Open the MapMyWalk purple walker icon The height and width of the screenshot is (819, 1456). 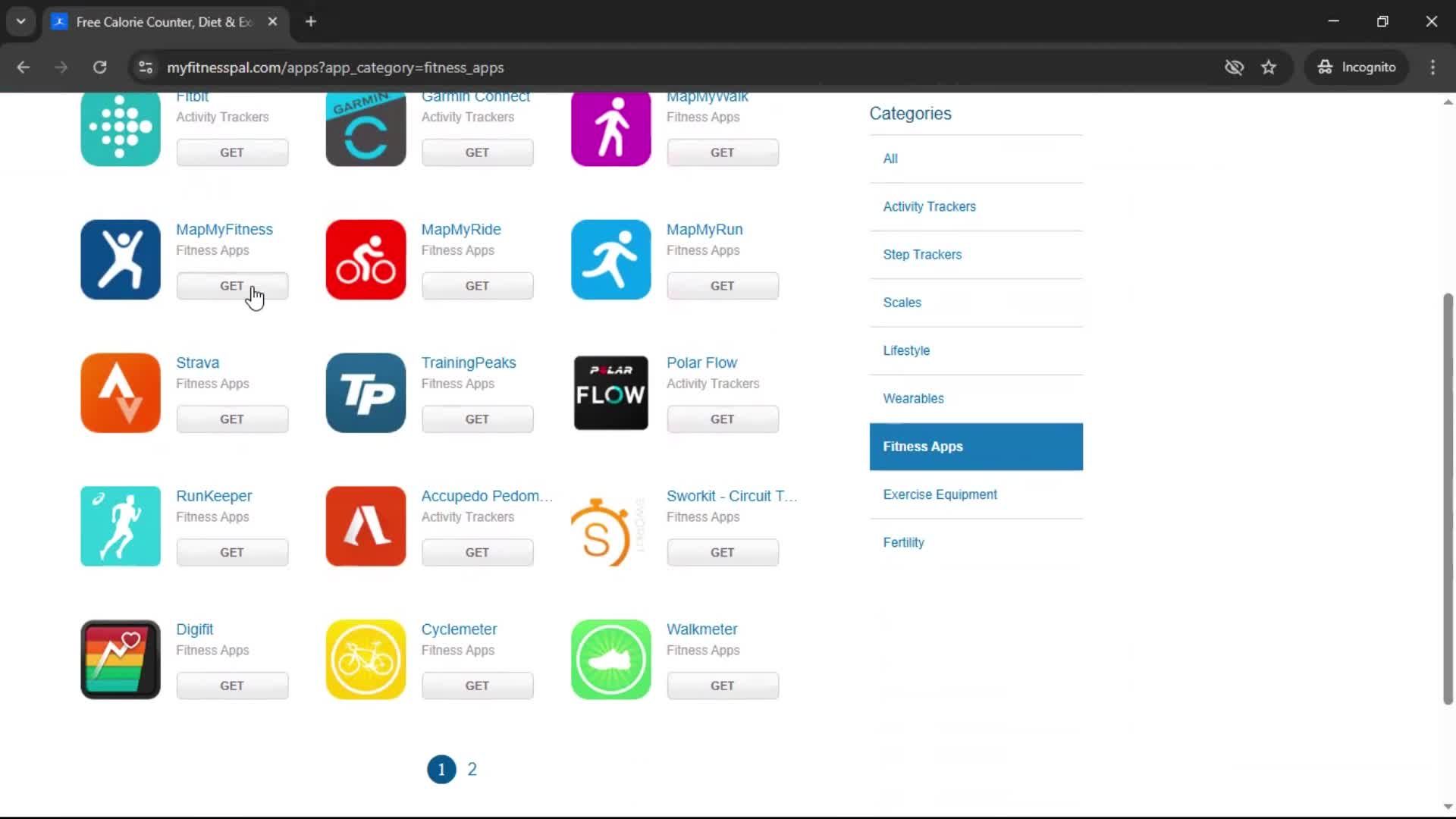pyautogui.click(x=611, y=130)
